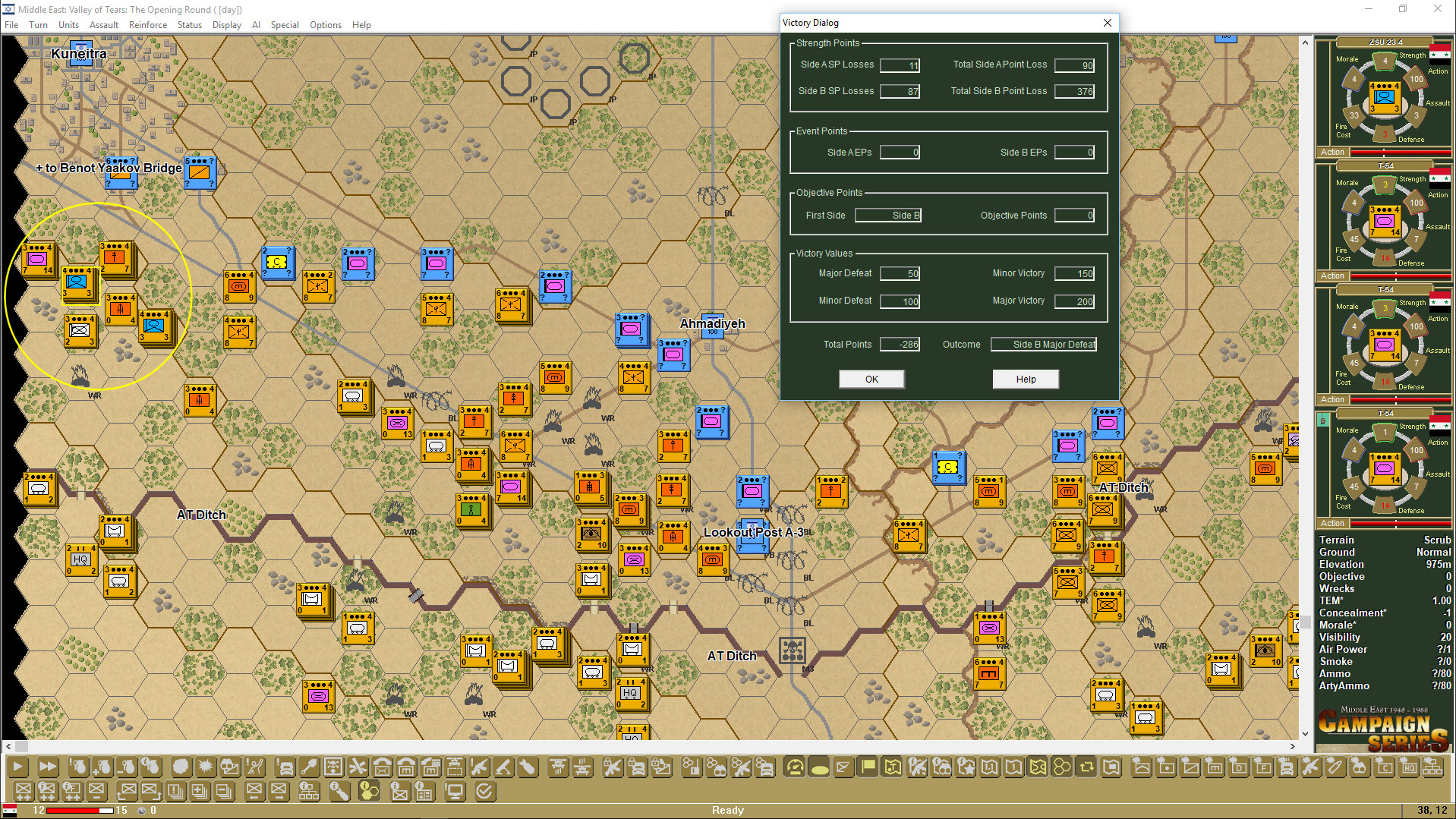Click the stack with minus sign icon

(x=224, y=791)
